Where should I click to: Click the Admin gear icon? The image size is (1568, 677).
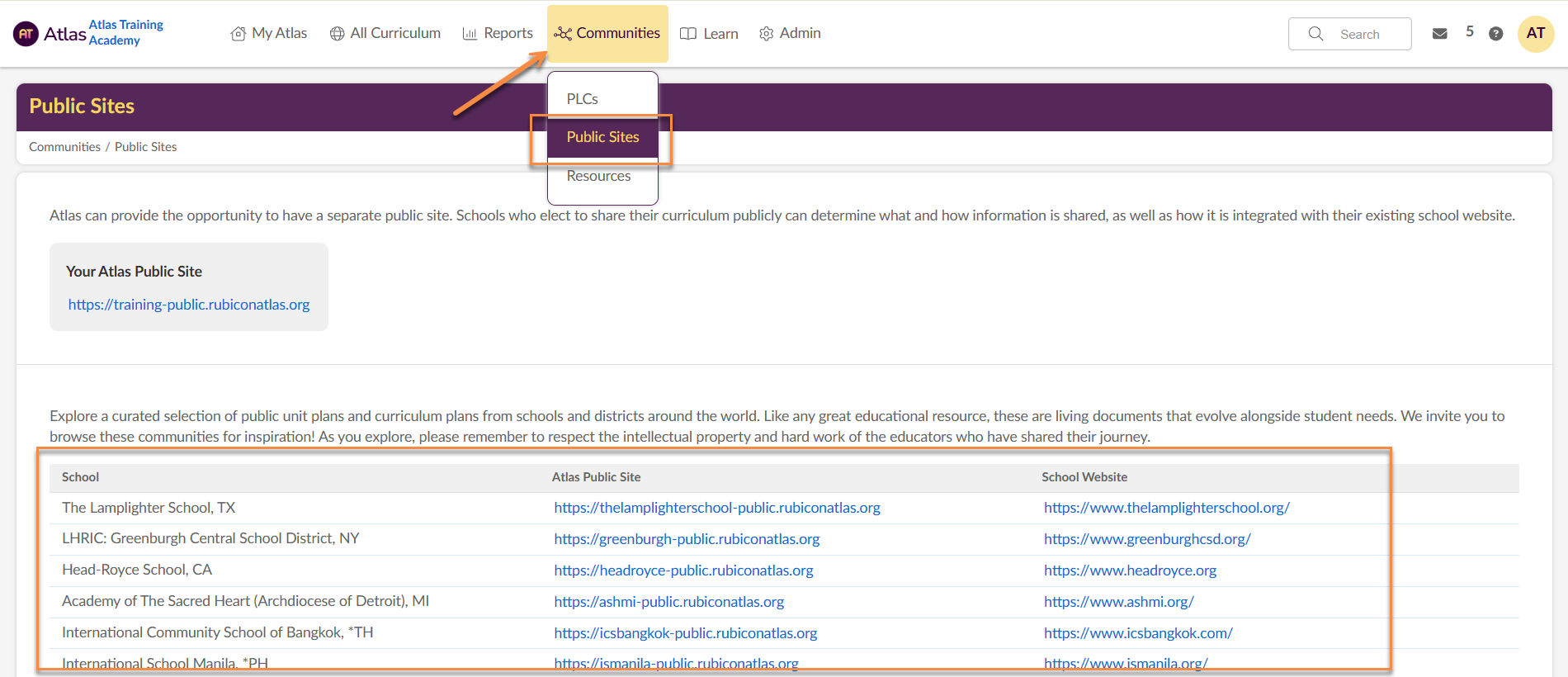tap(766, 34)
